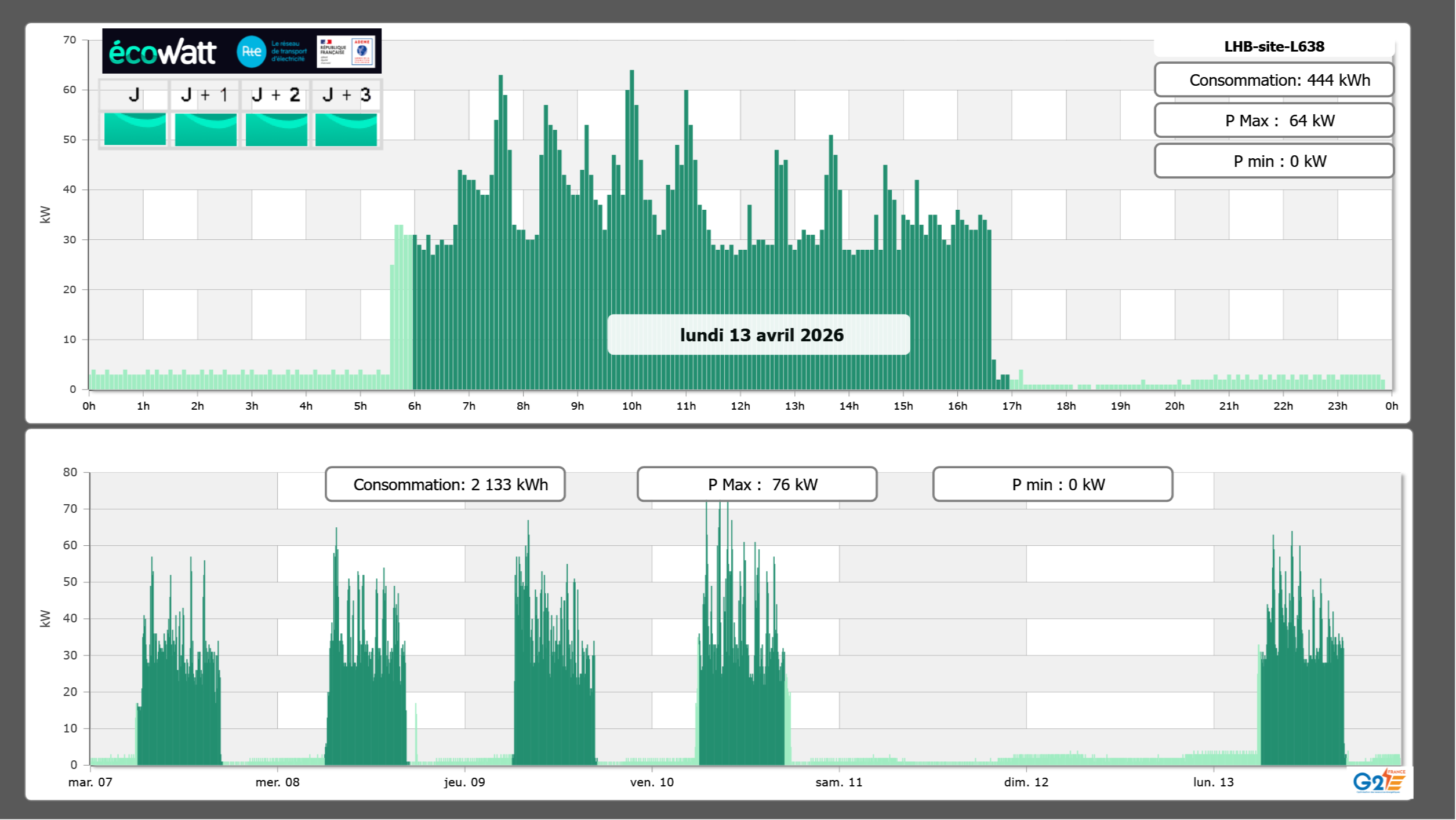
Task: Click the écowatt logo
Action: [163, 52]
